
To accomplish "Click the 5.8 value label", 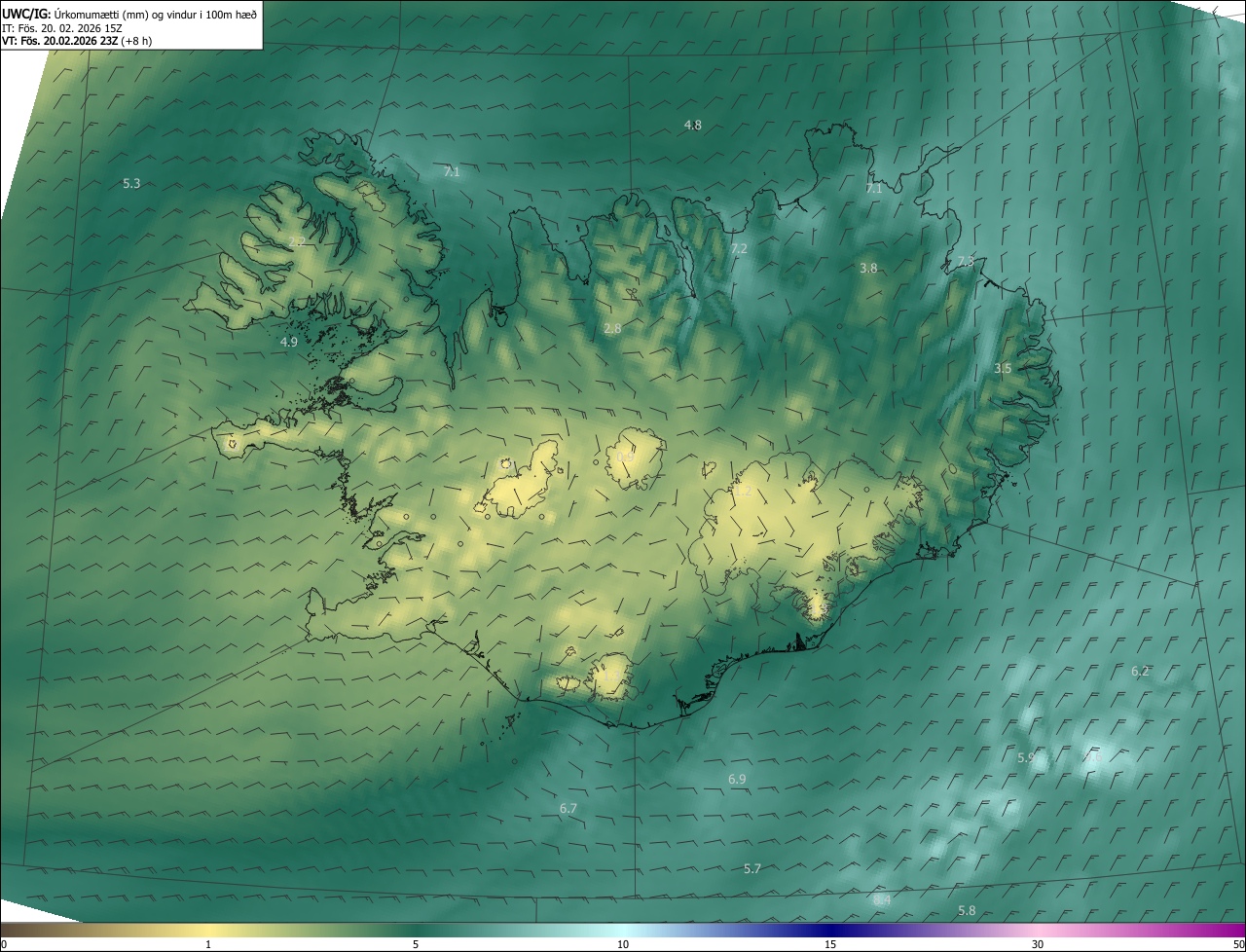I will 967,910.
